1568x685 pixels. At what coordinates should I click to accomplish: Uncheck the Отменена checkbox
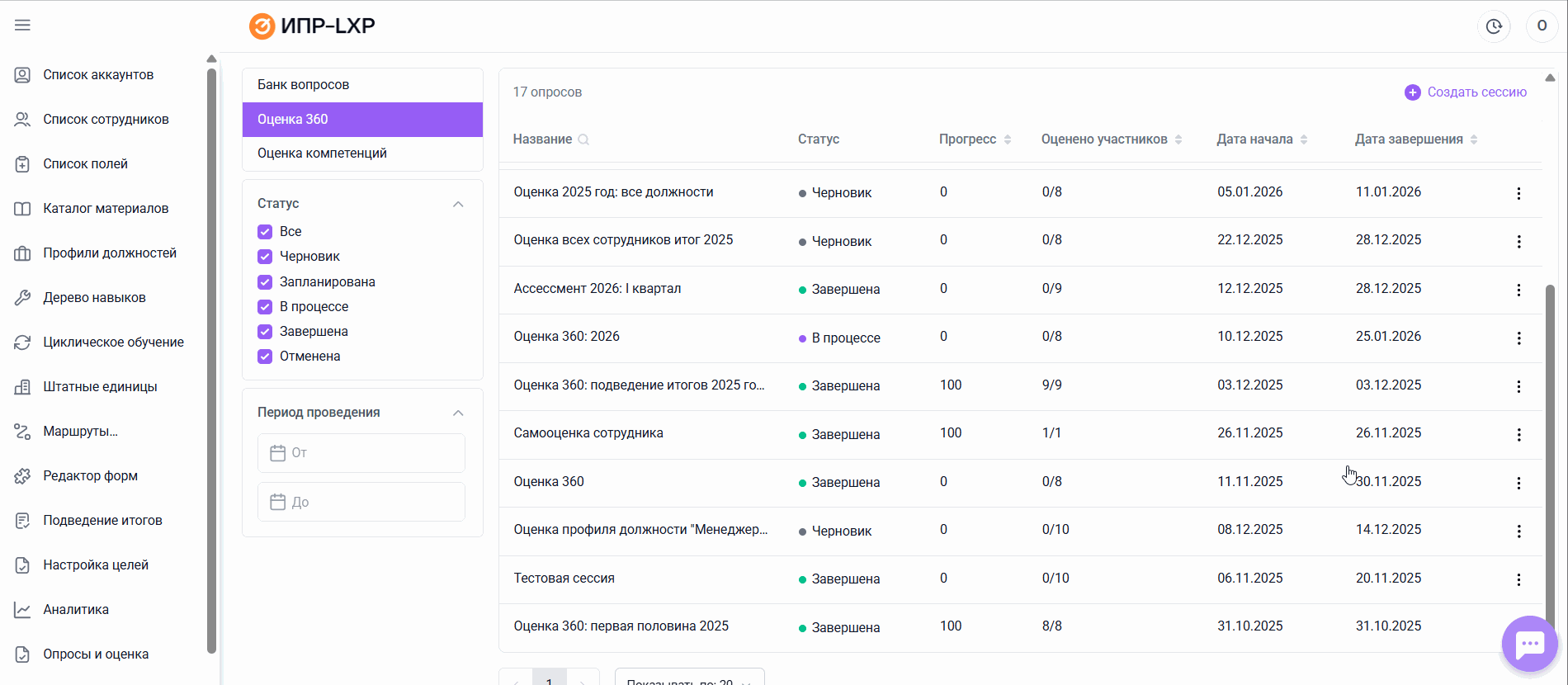point(265,357)
